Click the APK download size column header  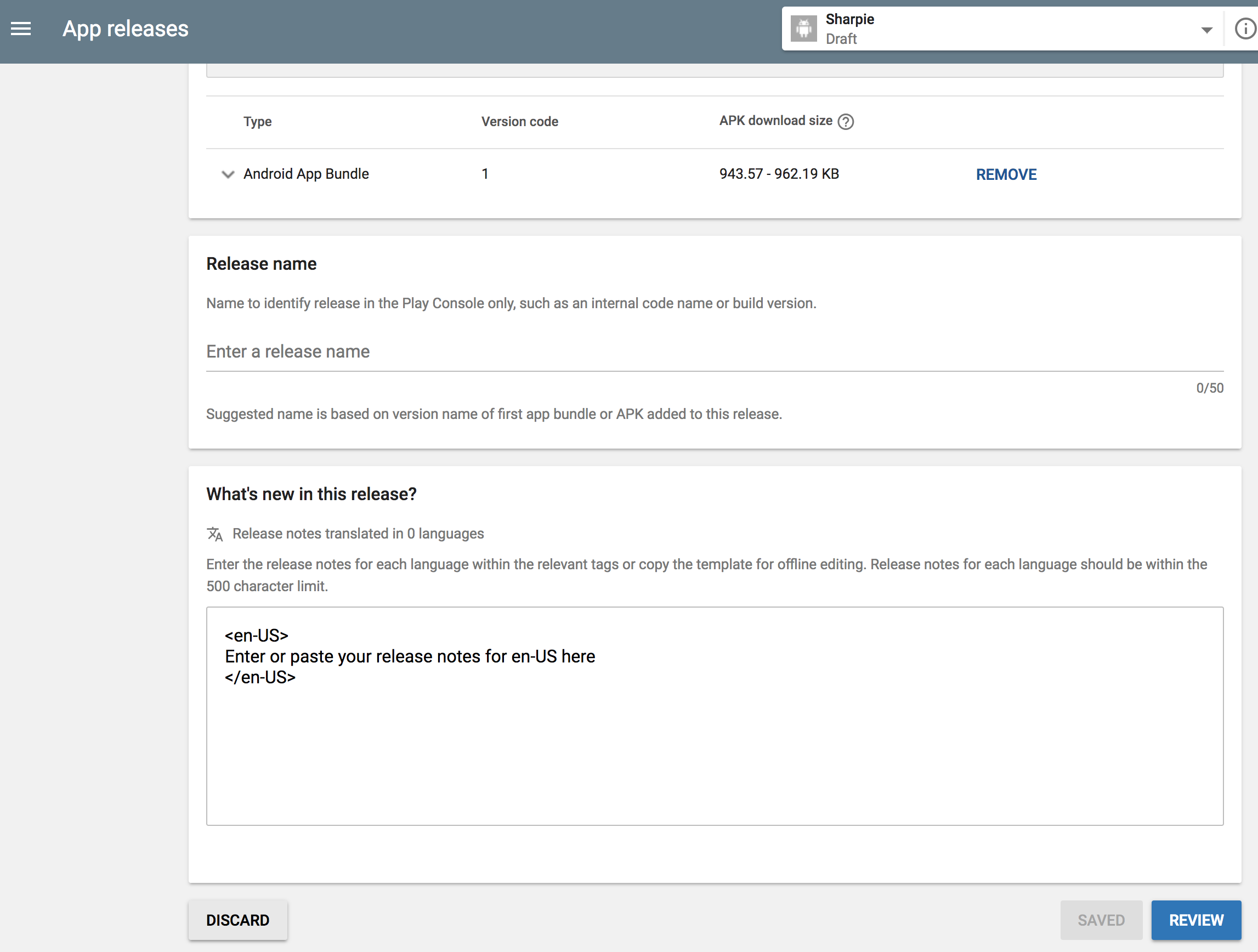775,121
